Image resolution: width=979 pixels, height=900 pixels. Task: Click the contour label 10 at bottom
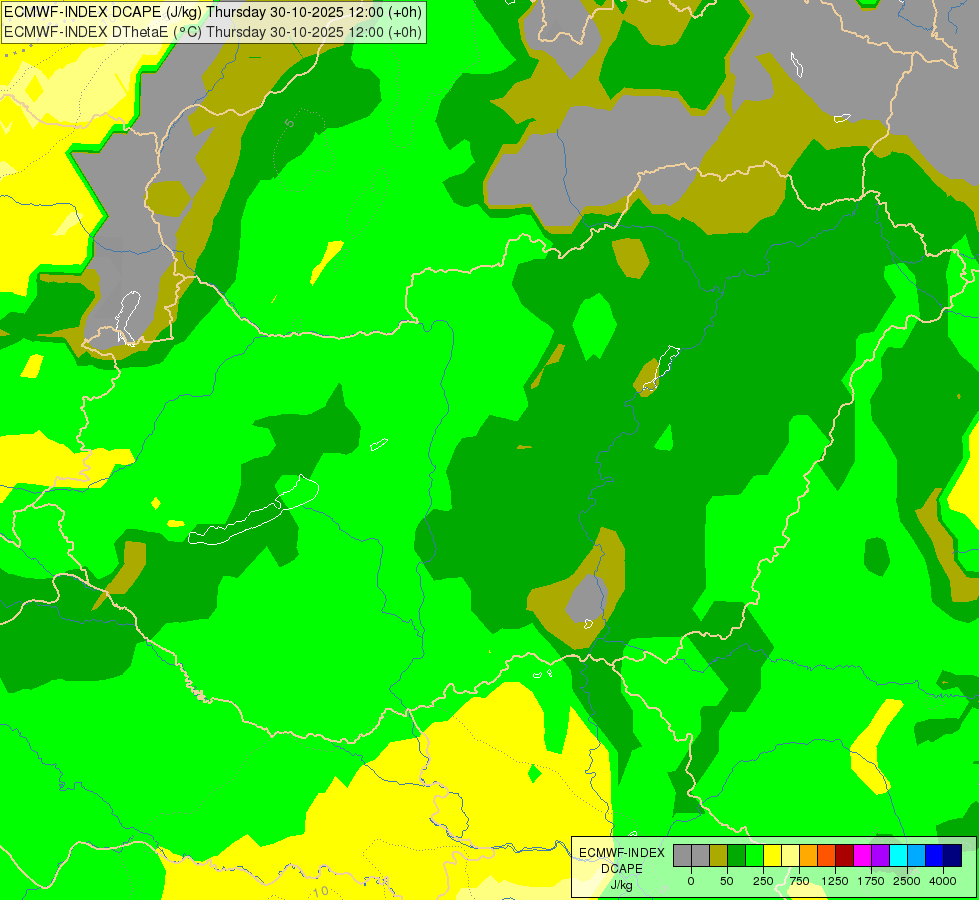321,891
